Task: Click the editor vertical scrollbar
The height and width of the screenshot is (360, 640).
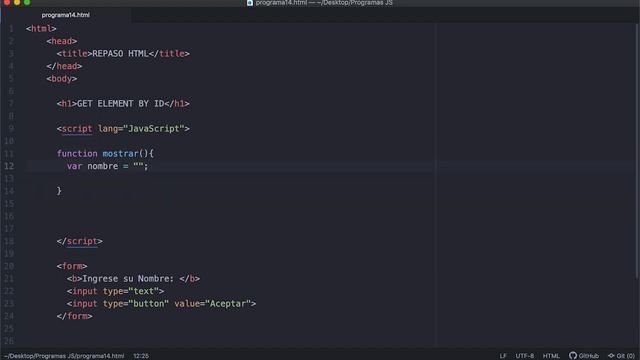Action: pyautogui.click(x=637, y=151)
